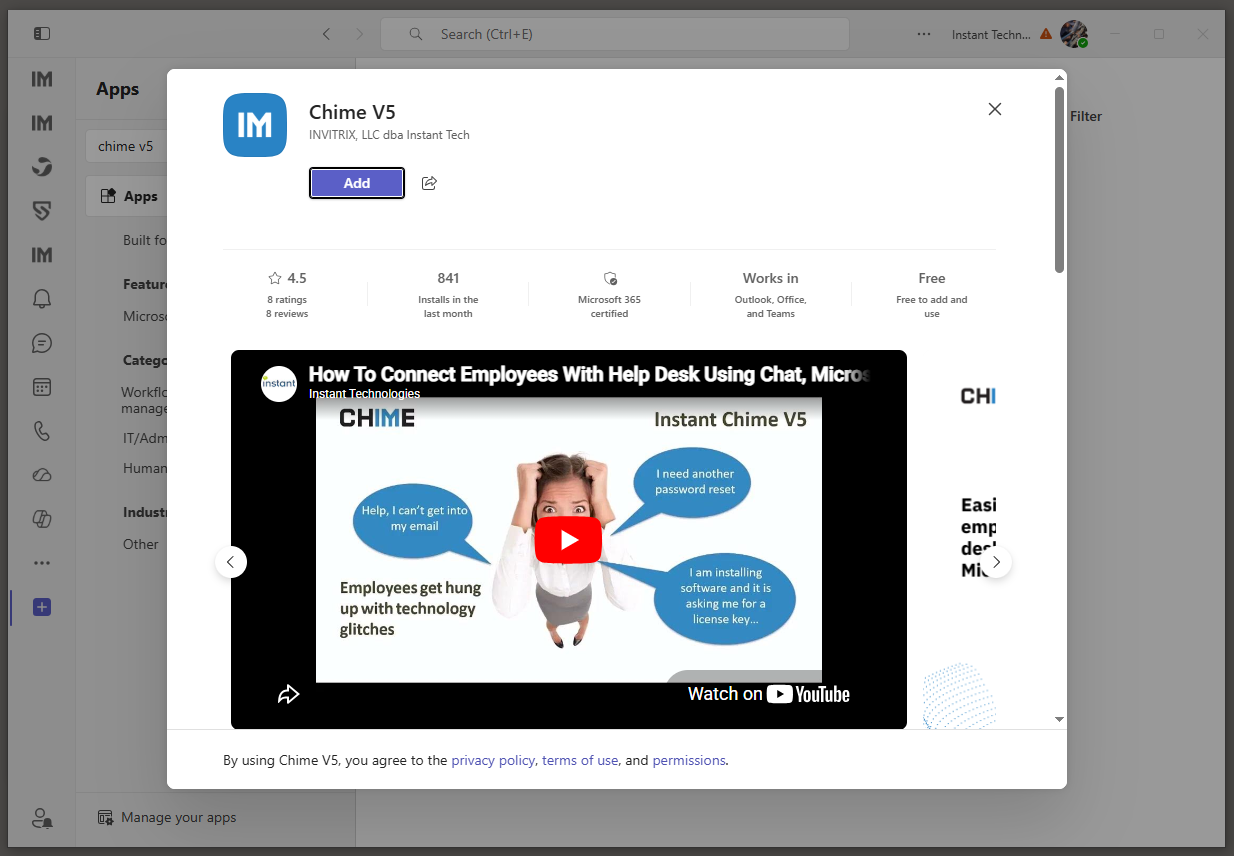The width and height of the screenshot is (1234, 856).
Task: Select the Workflo... manage... category
Action: 144,400
